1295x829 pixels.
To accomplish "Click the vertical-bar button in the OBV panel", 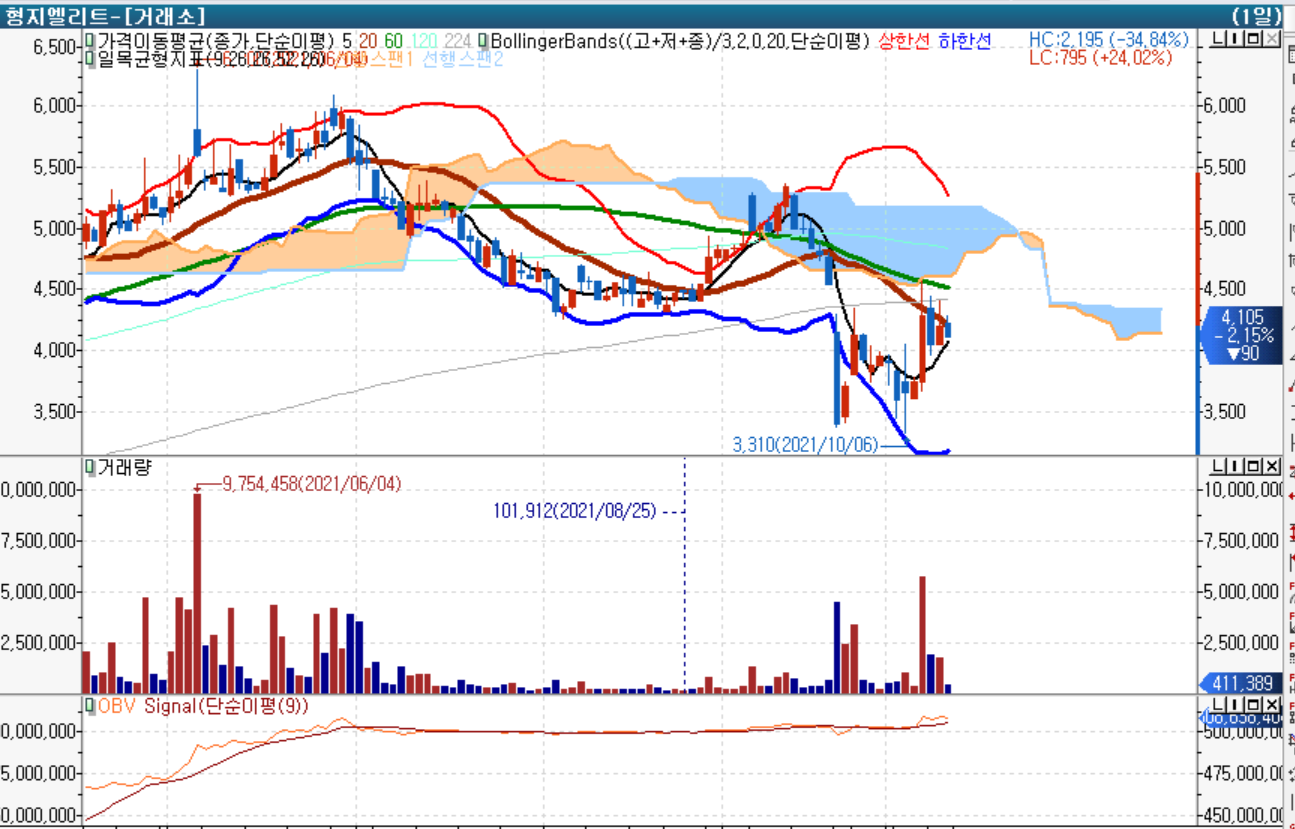I will [1235, 705].
